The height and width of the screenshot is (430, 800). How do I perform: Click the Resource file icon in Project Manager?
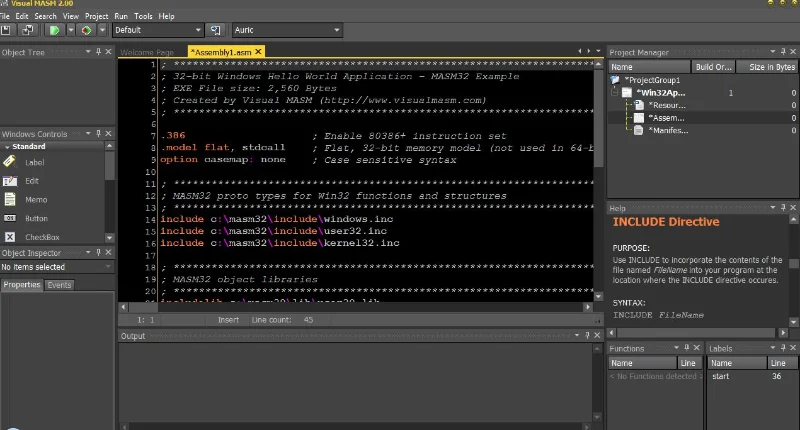639,105
